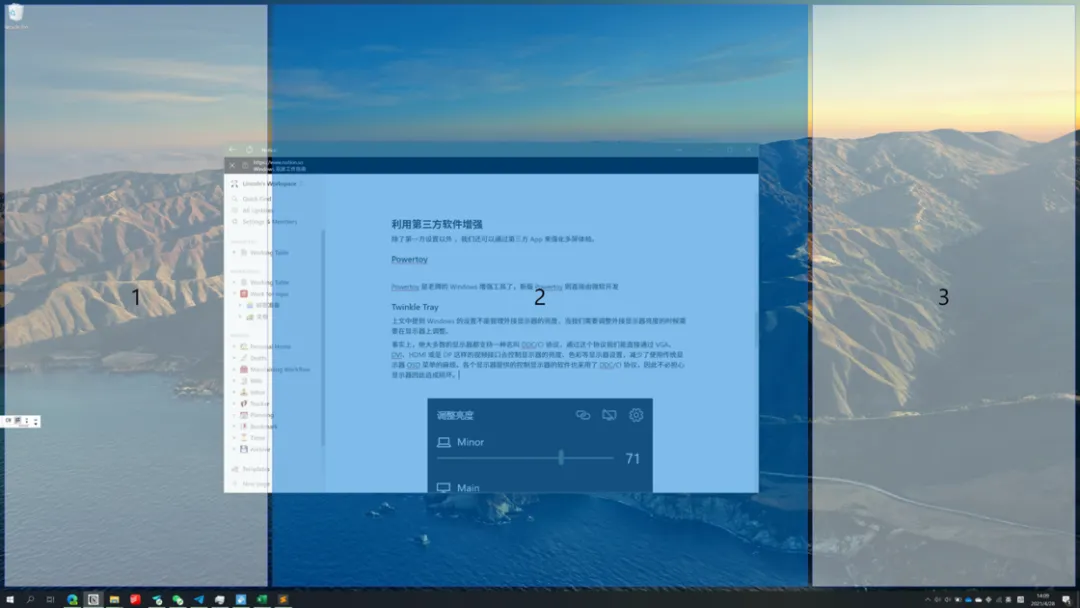Viewport: 1080px width, 608px height.
Task: Click the turn-off-displays icon in Twinkle Tray
Action: tap(608, 415)
